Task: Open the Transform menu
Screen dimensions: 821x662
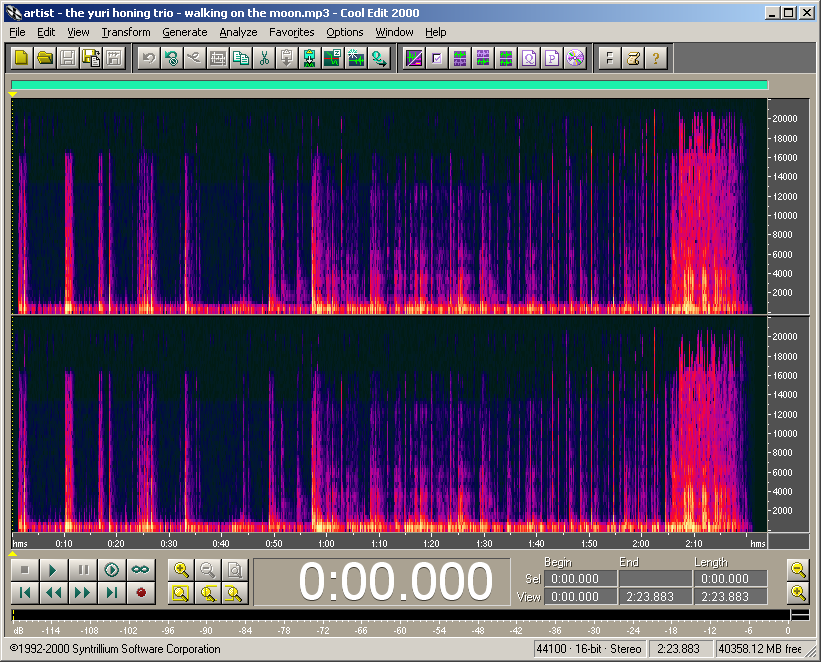Action: click(126, 32)
